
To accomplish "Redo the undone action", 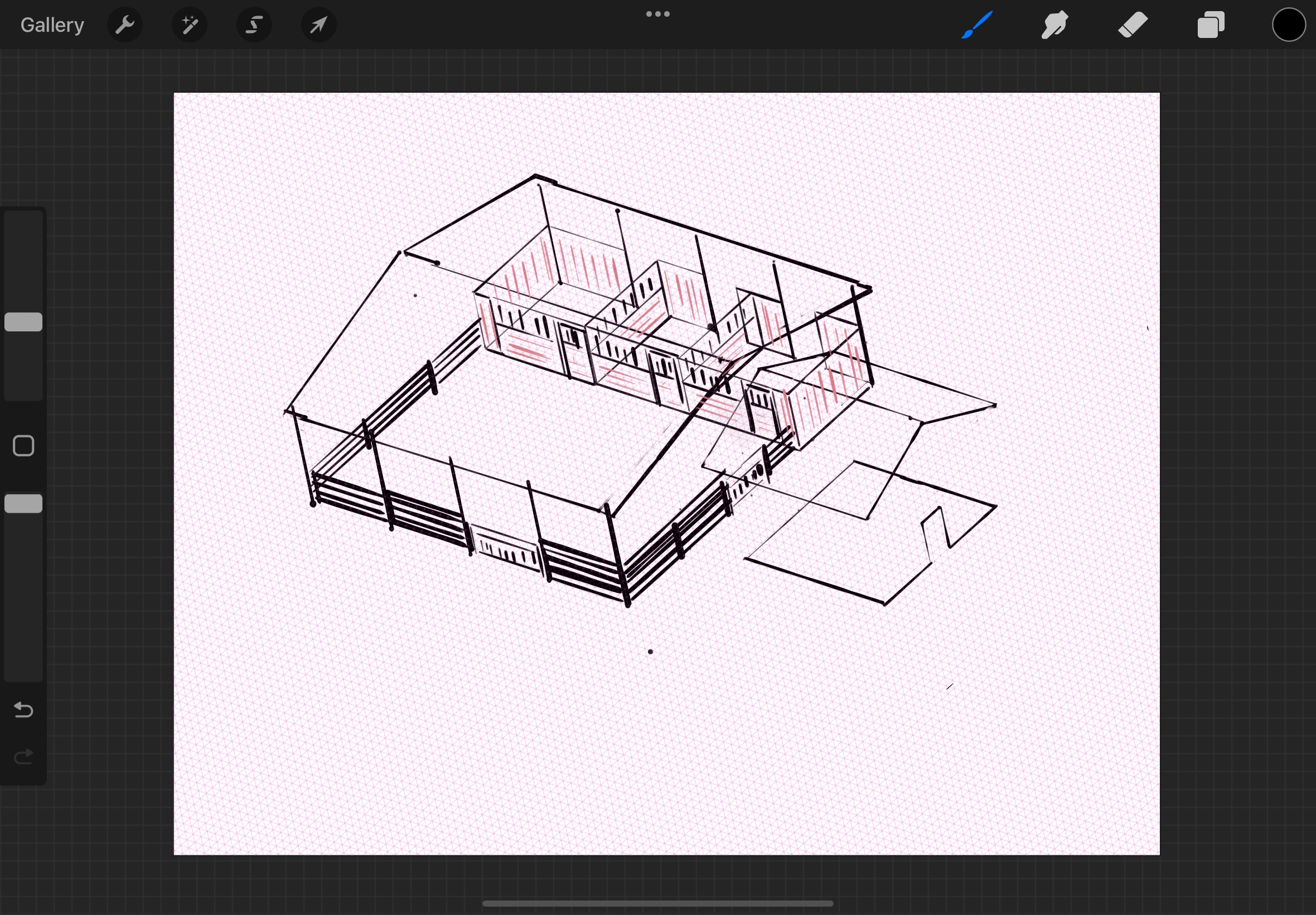I will [x=23, y=757].
